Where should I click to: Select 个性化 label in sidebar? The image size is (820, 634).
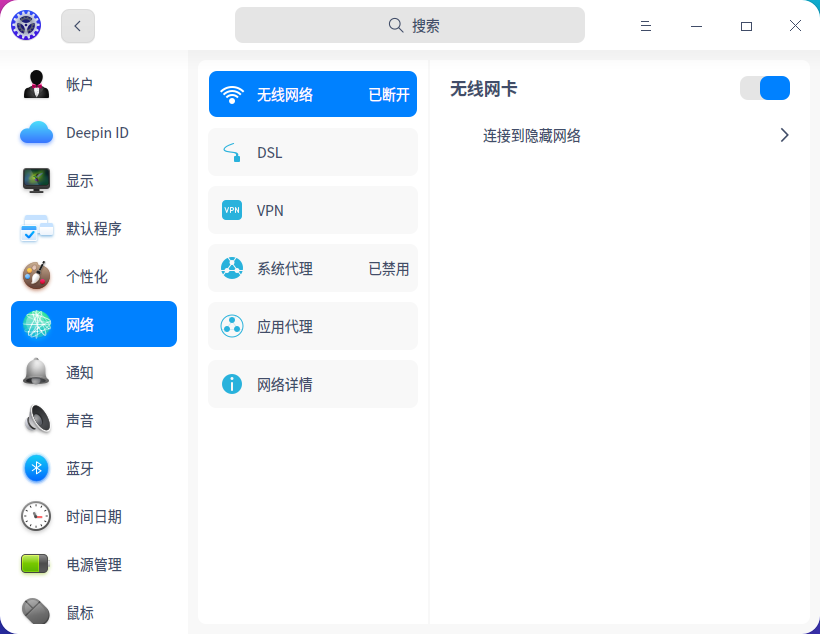point(87,277)
